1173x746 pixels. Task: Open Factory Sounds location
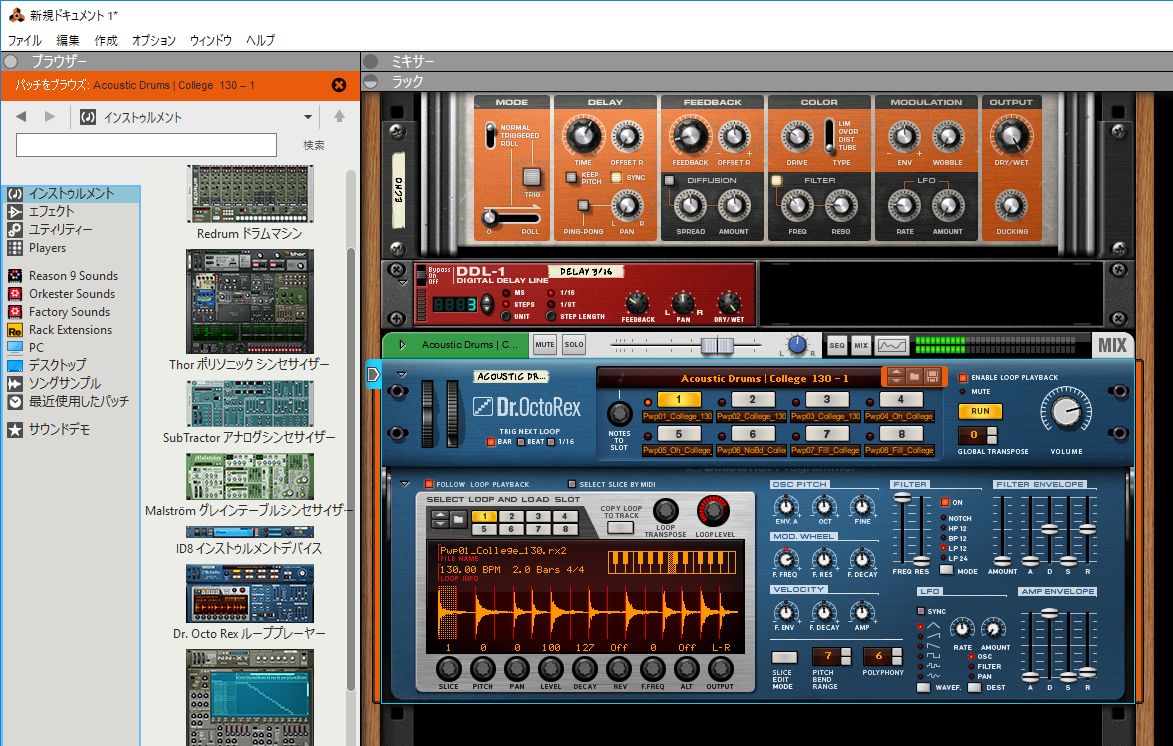[69, 311]
